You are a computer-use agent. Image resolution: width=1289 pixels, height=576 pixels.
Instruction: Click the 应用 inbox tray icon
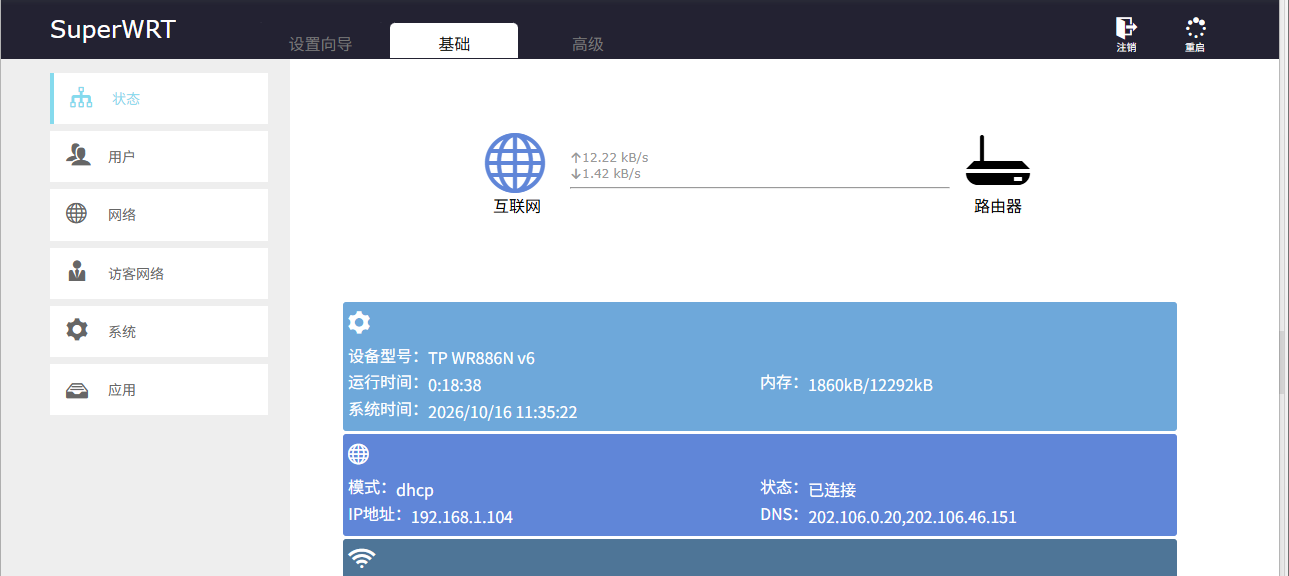pos(77,390)
